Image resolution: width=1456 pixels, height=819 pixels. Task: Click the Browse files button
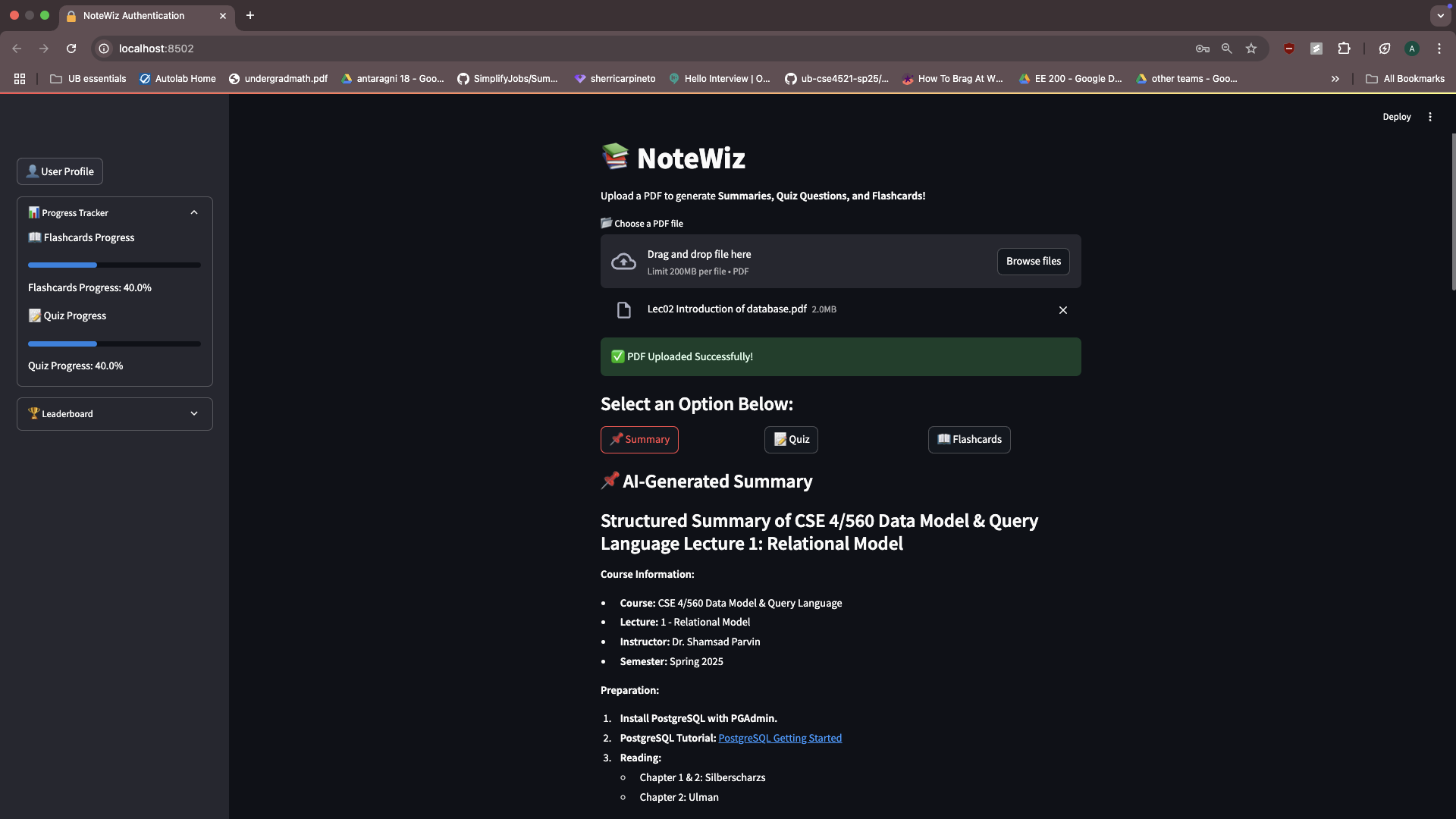1033,262
